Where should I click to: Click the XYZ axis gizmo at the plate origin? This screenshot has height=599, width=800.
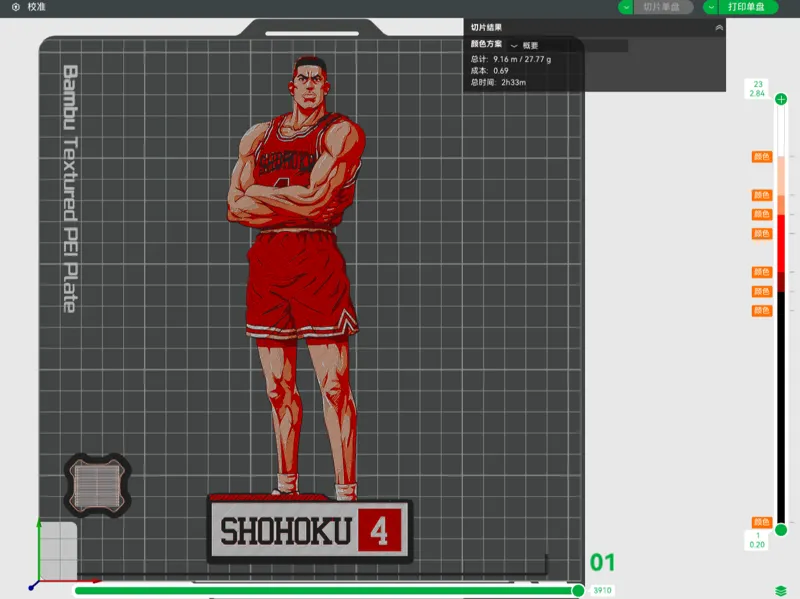point(39,579)
